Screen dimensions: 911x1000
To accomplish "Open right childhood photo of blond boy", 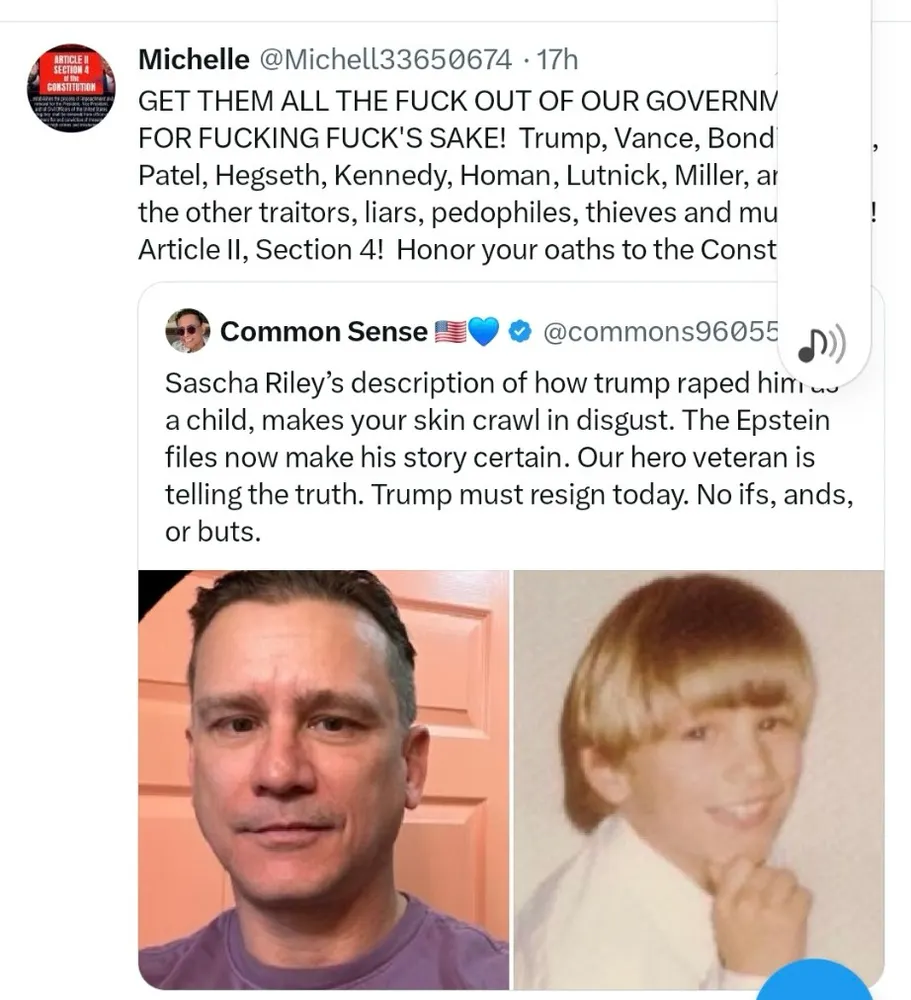I will point(698,780).
